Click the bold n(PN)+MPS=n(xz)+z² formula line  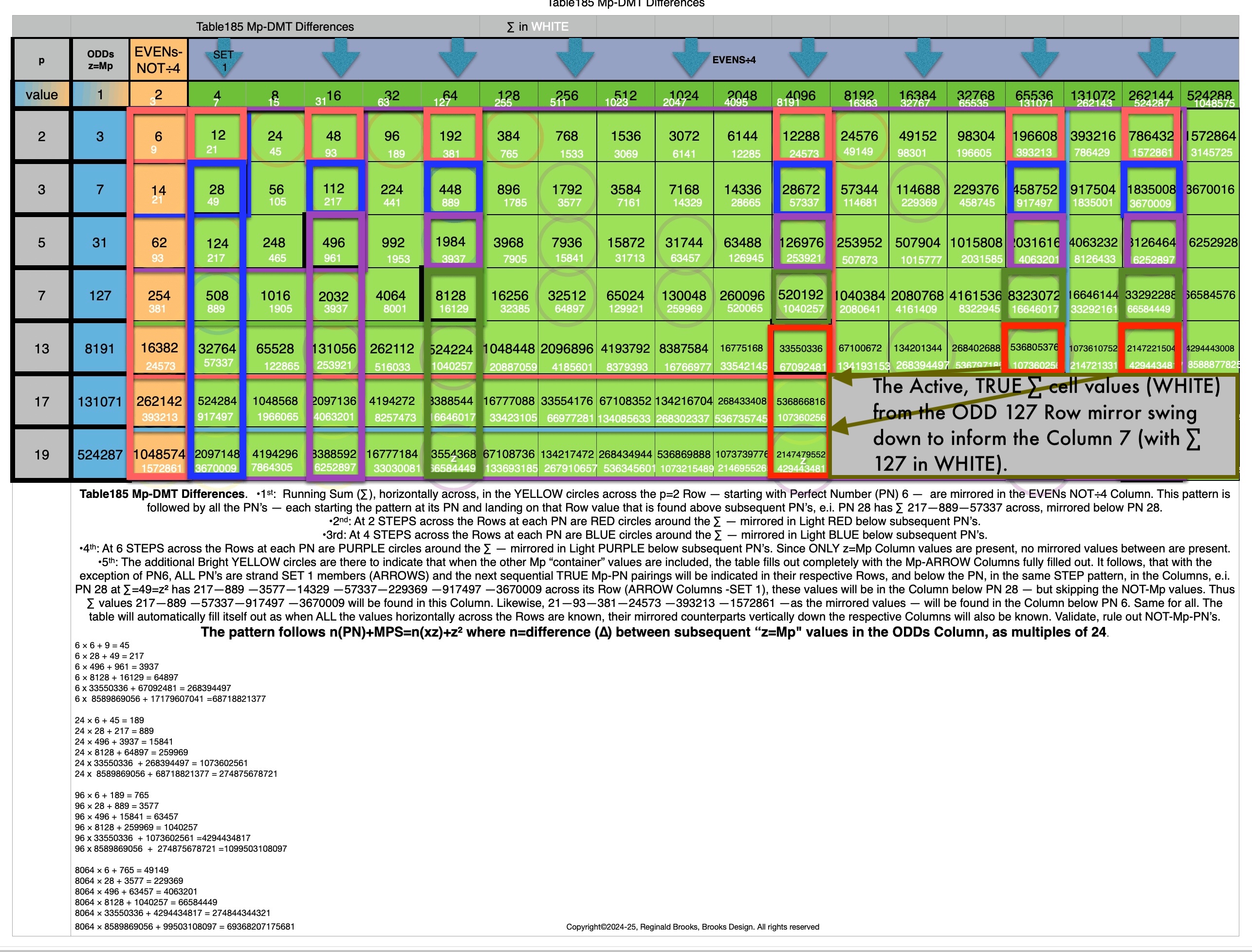(x=654, y=632)
